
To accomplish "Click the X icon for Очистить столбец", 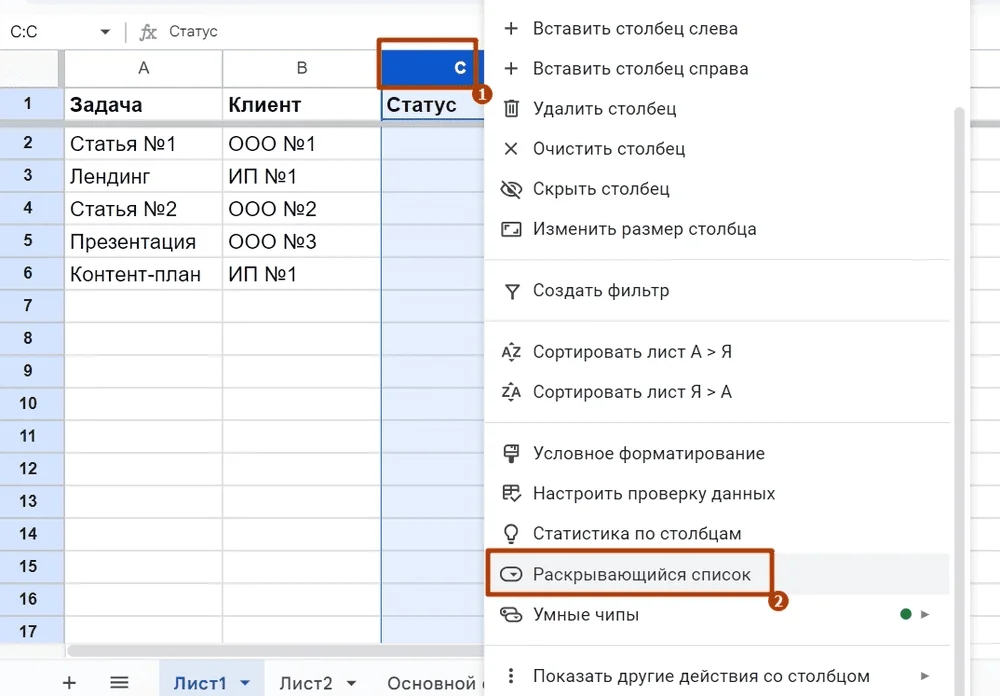I will coord(511,149).
